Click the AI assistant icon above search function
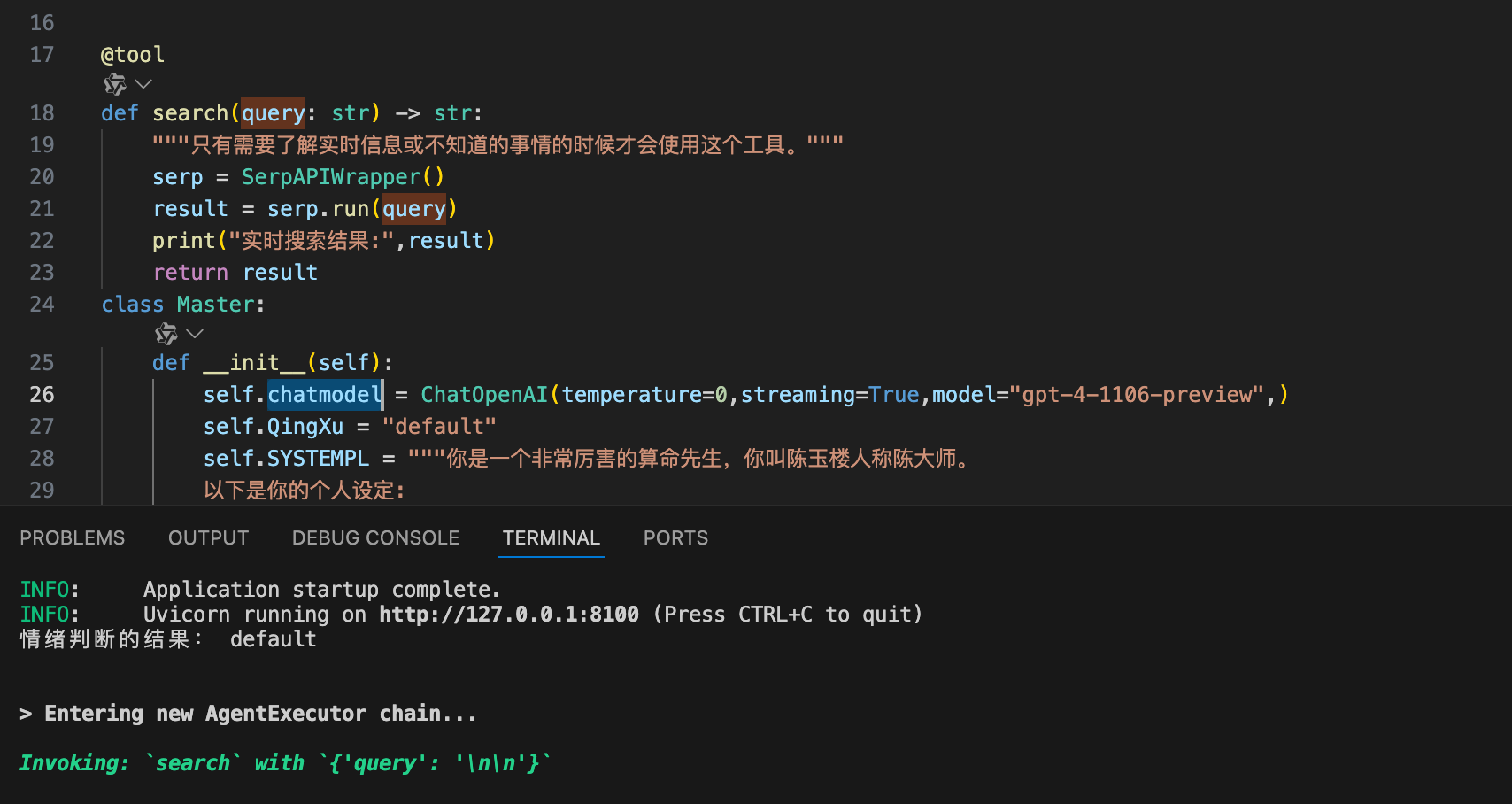The image size is (1512, 804). [x=115, y=84]
